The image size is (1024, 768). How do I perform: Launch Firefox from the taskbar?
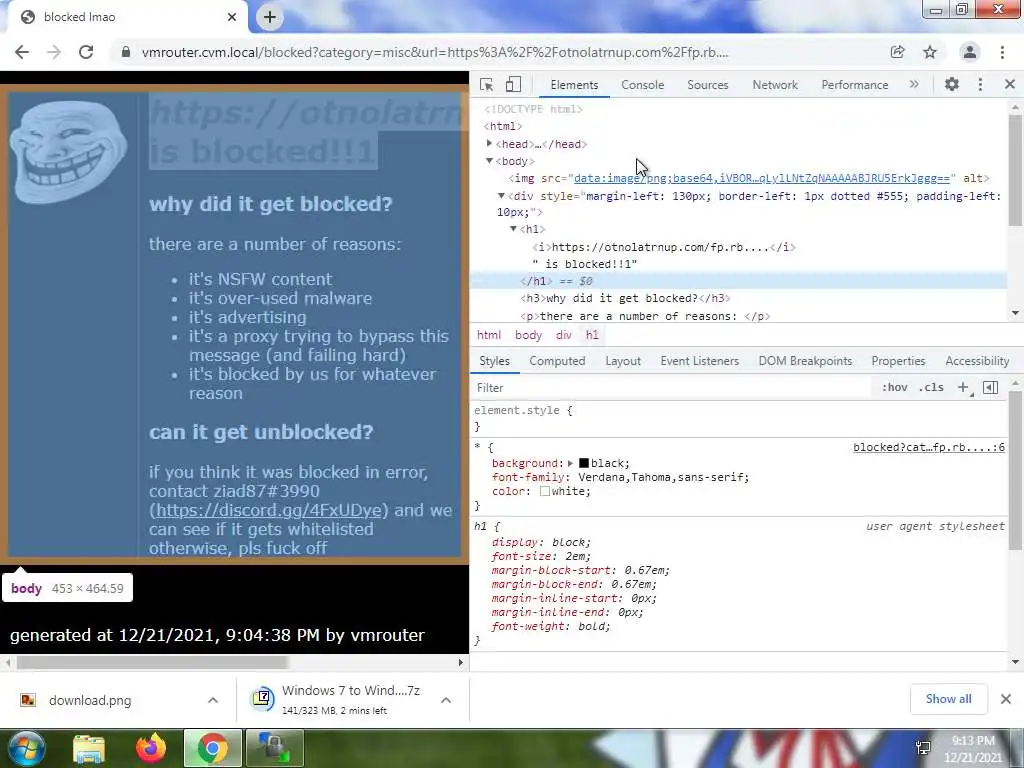(x=151, y=748)
